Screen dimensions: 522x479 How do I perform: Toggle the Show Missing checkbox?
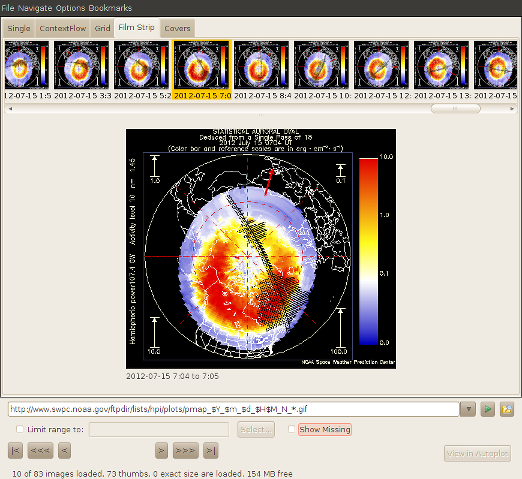[x=292, y=429]
